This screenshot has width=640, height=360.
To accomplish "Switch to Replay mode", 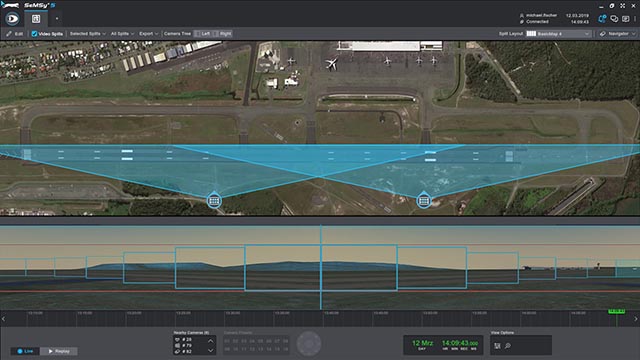I will tap(59, 351).
